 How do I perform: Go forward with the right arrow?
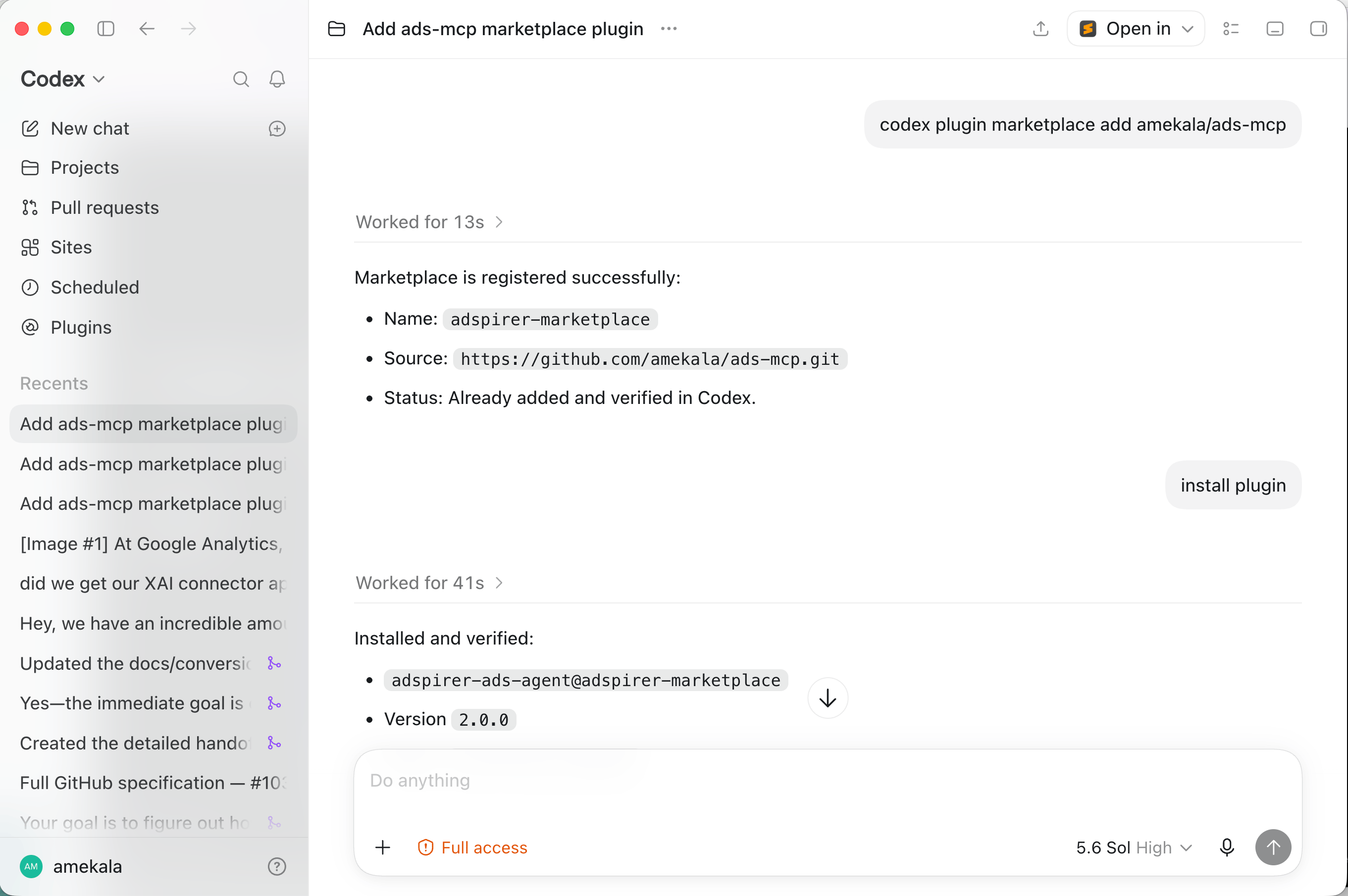point(188,29)
